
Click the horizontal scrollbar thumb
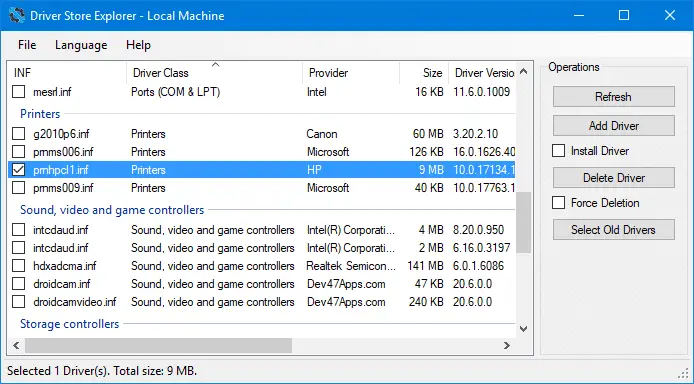tap(158, 346)
